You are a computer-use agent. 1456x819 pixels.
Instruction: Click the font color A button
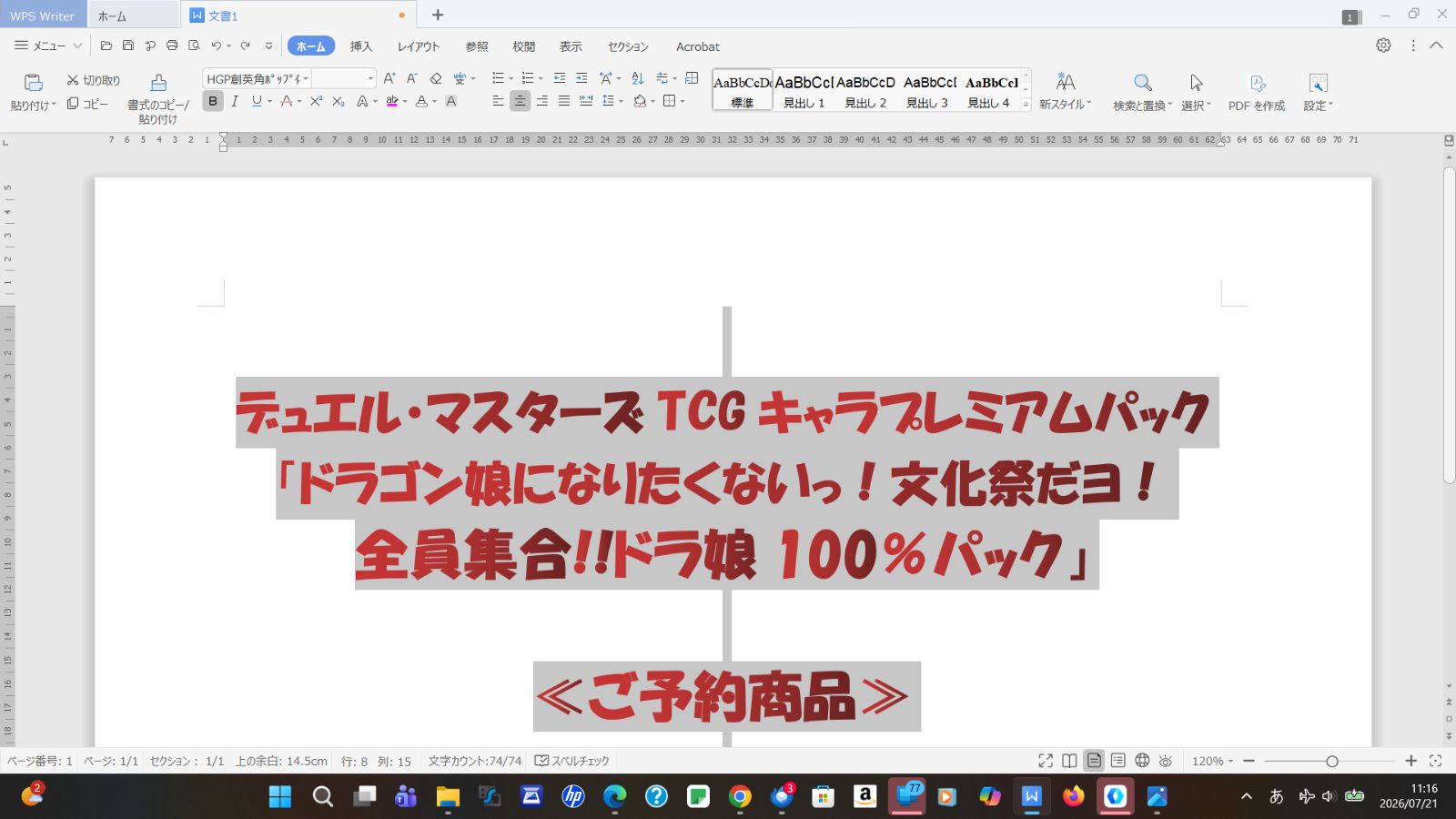pos(421,101)
